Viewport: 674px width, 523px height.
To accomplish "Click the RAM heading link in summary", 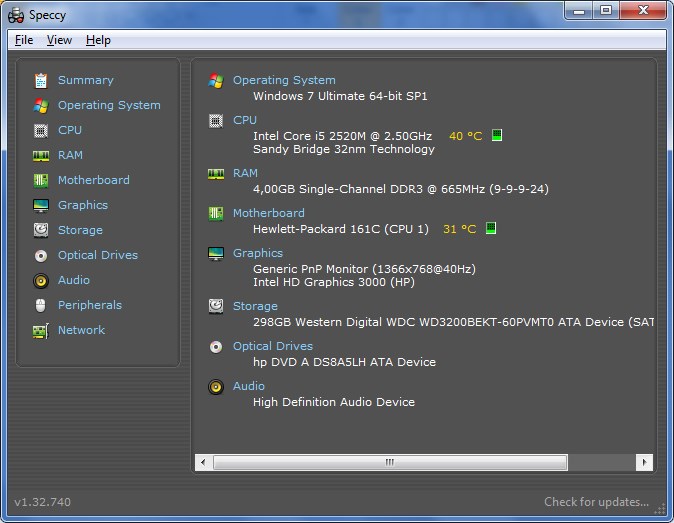I will pos(245,173).
